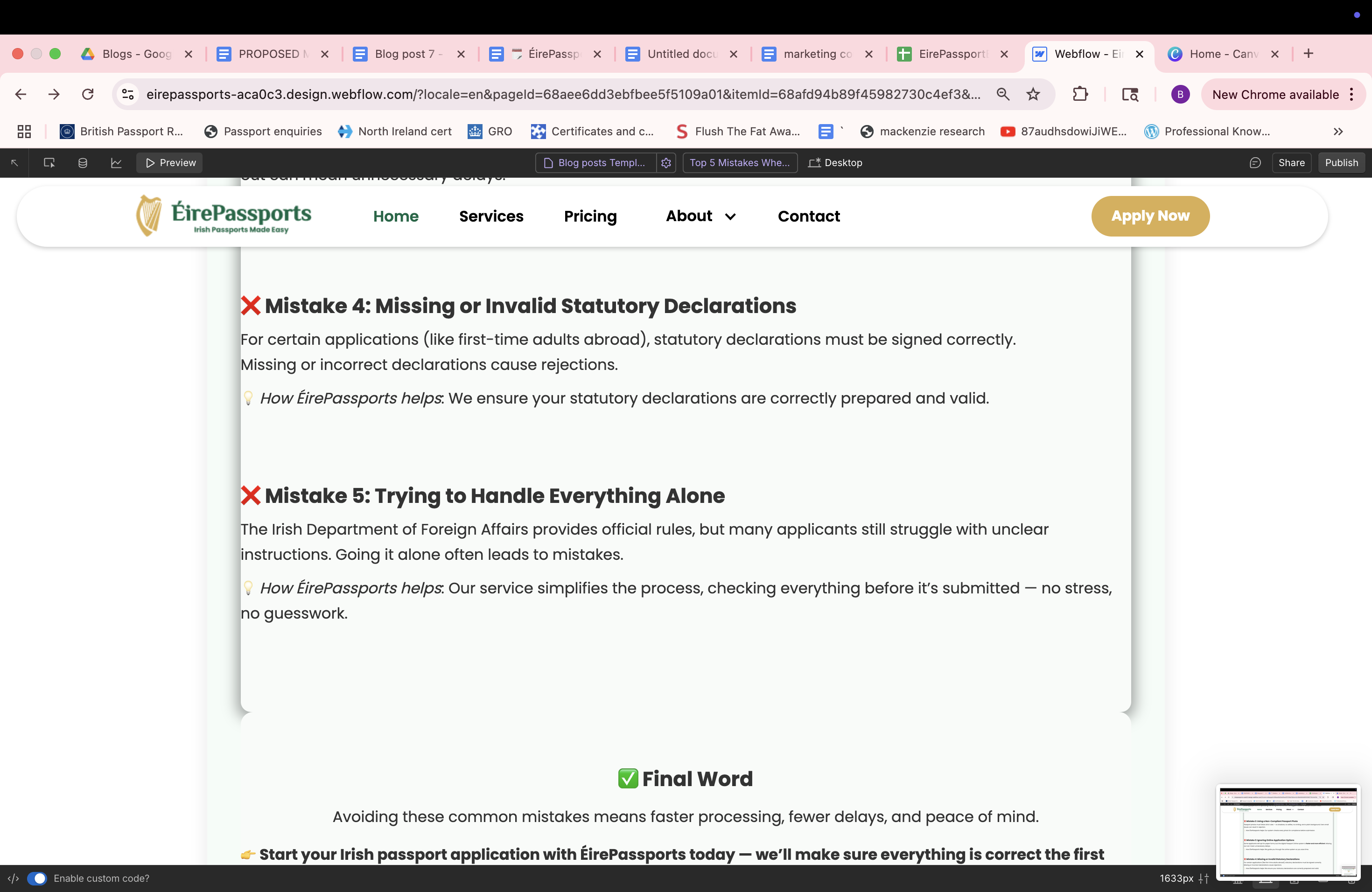Screen dimensions: 1372x892
Task: Open the Certificates and c... bookmark
Action: pyautogui.click(x=593, y=132)
